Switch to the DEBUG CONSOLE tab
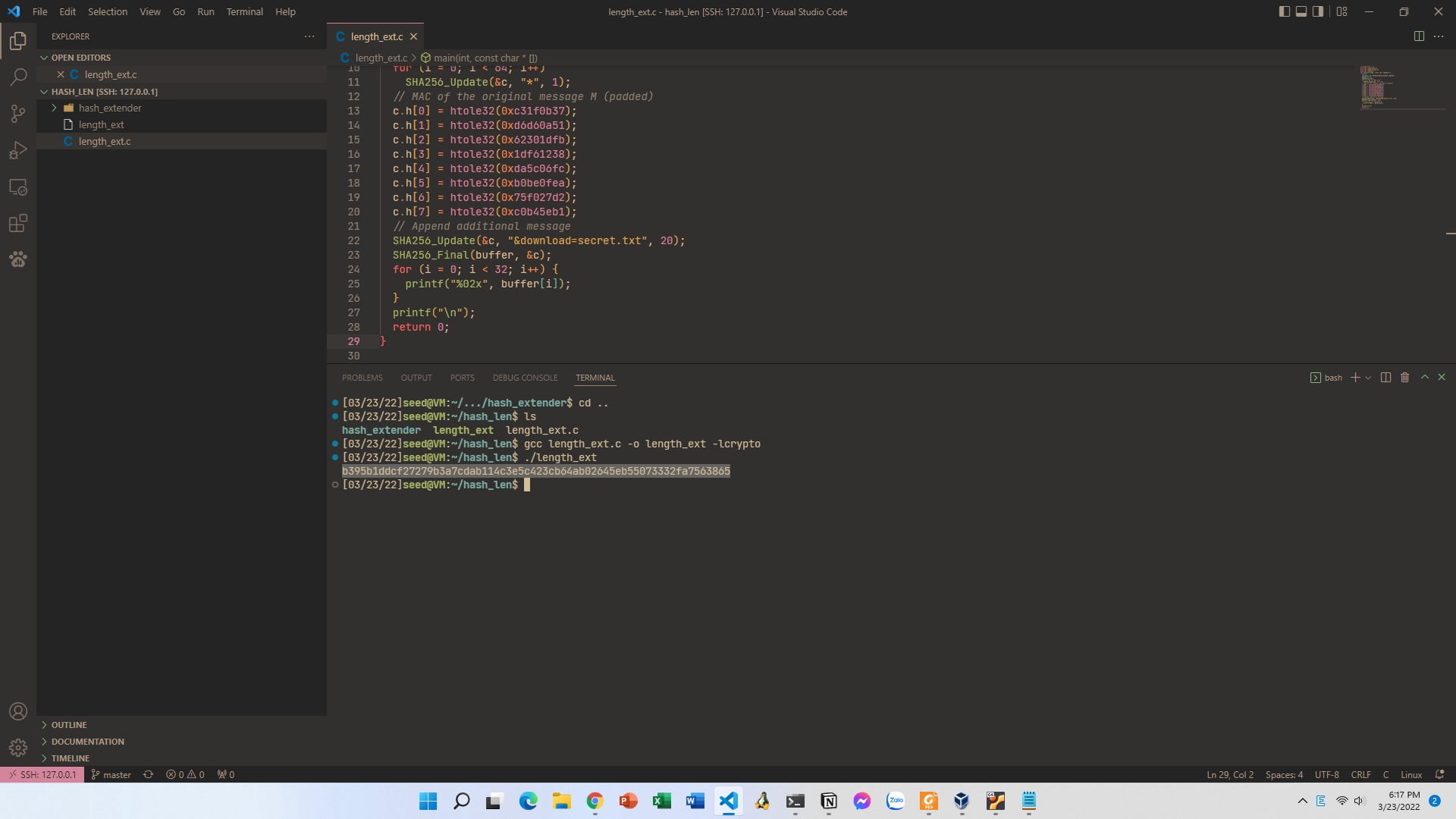This screenshot has height=819, width=1456. pos(525,378)
